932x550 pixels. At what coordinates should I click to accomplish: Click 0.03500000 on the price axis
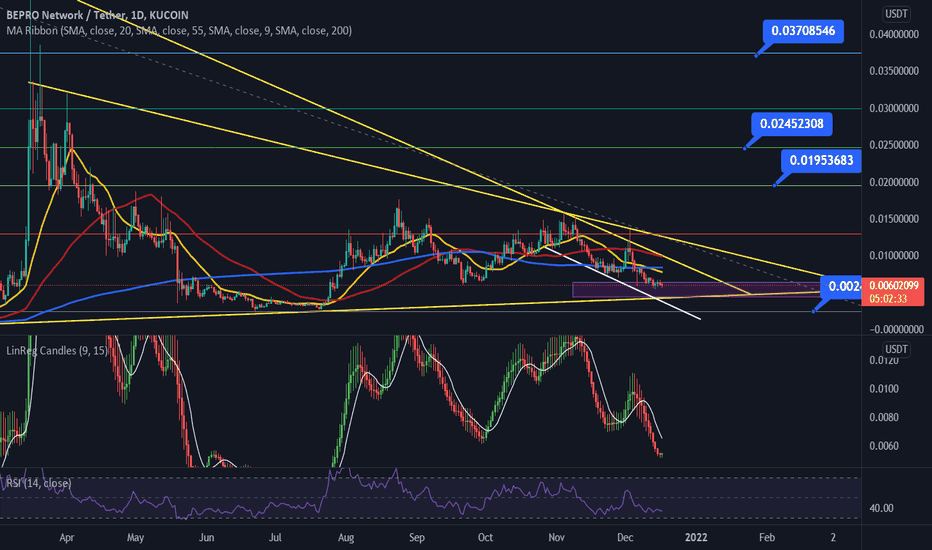pyautogui.click(x=894, y=71)
